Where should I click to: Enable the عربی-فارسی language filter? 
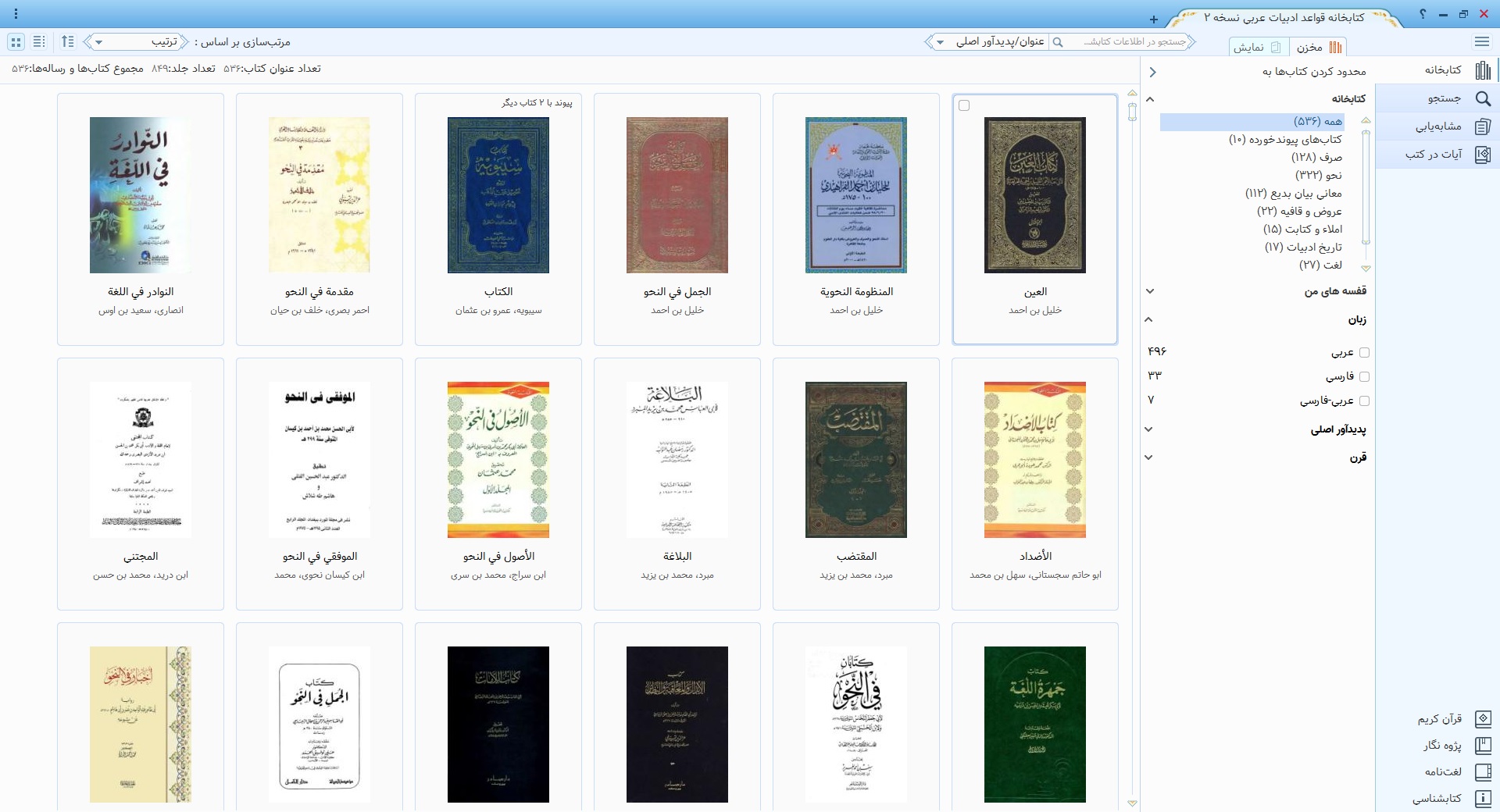(x=1364, y=401)
